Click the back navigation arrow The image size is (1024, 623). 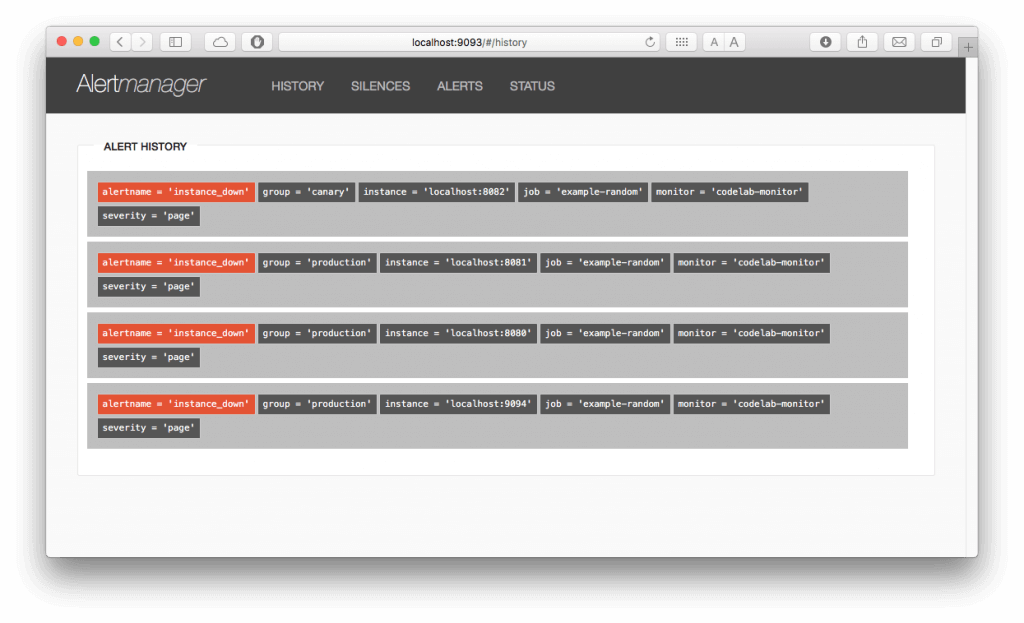tap(119, 41)
